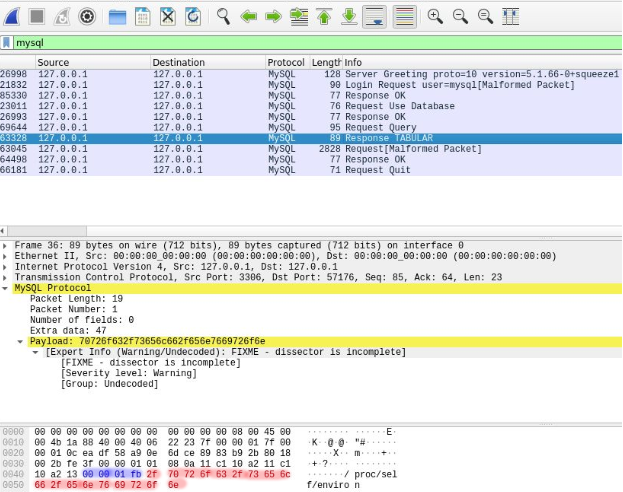
Task: Expand the Transmission Control Protocol section
Action: coord(7,277)
